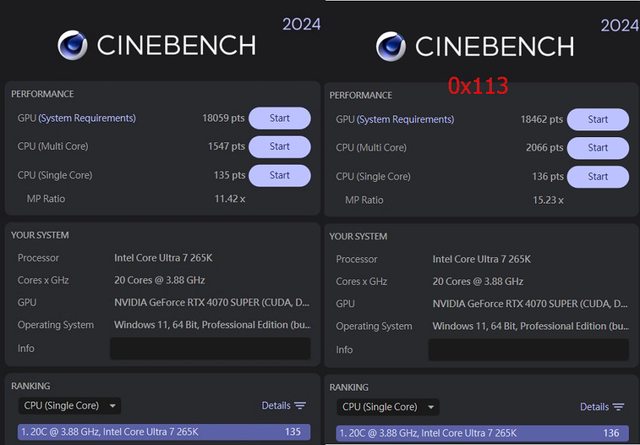640x445 pixels.
Task: Start the GPU test showing 18059 pts
Action: click(x=279, y=118)
